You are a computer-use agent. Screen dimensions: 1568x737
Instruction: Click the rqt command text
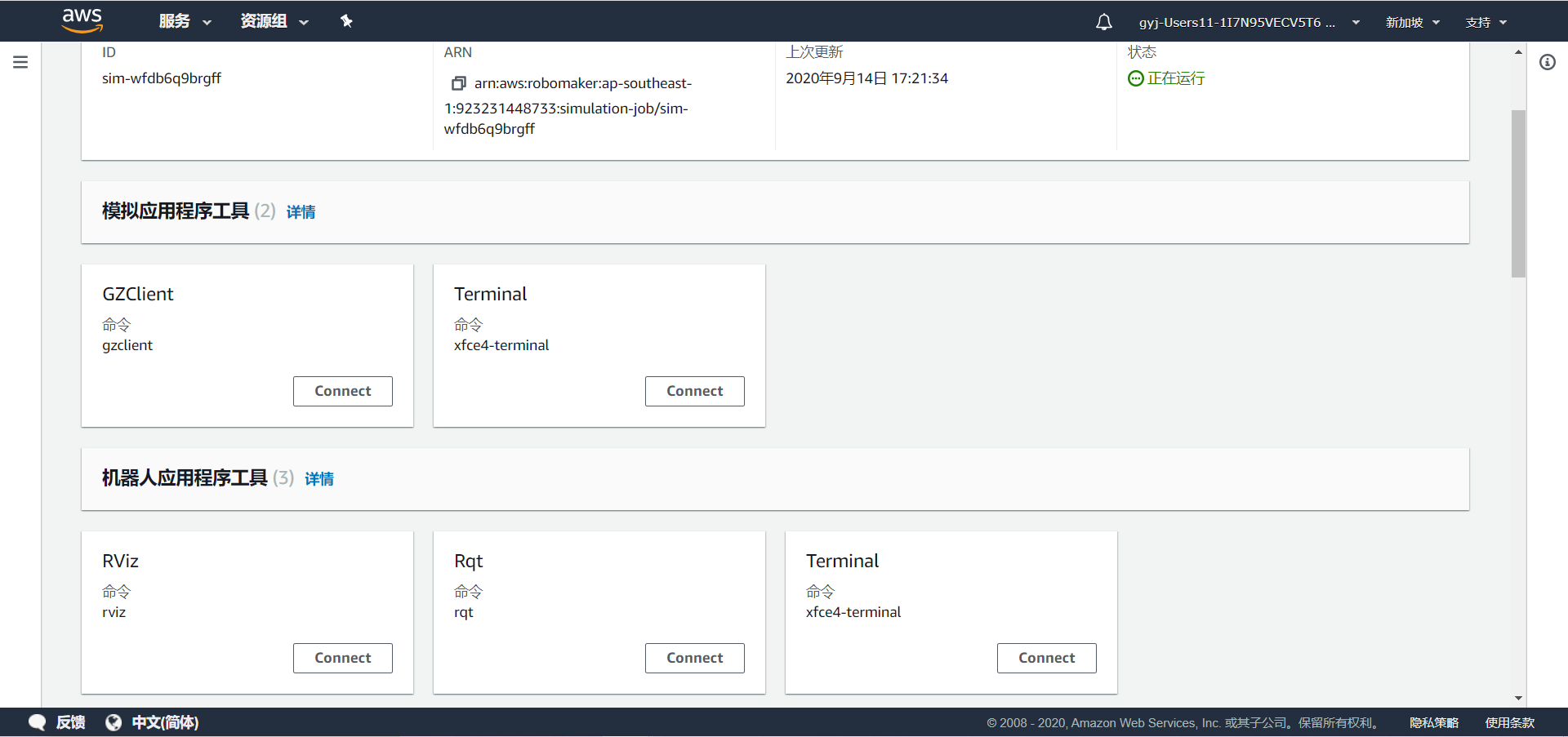pos(463,612)
